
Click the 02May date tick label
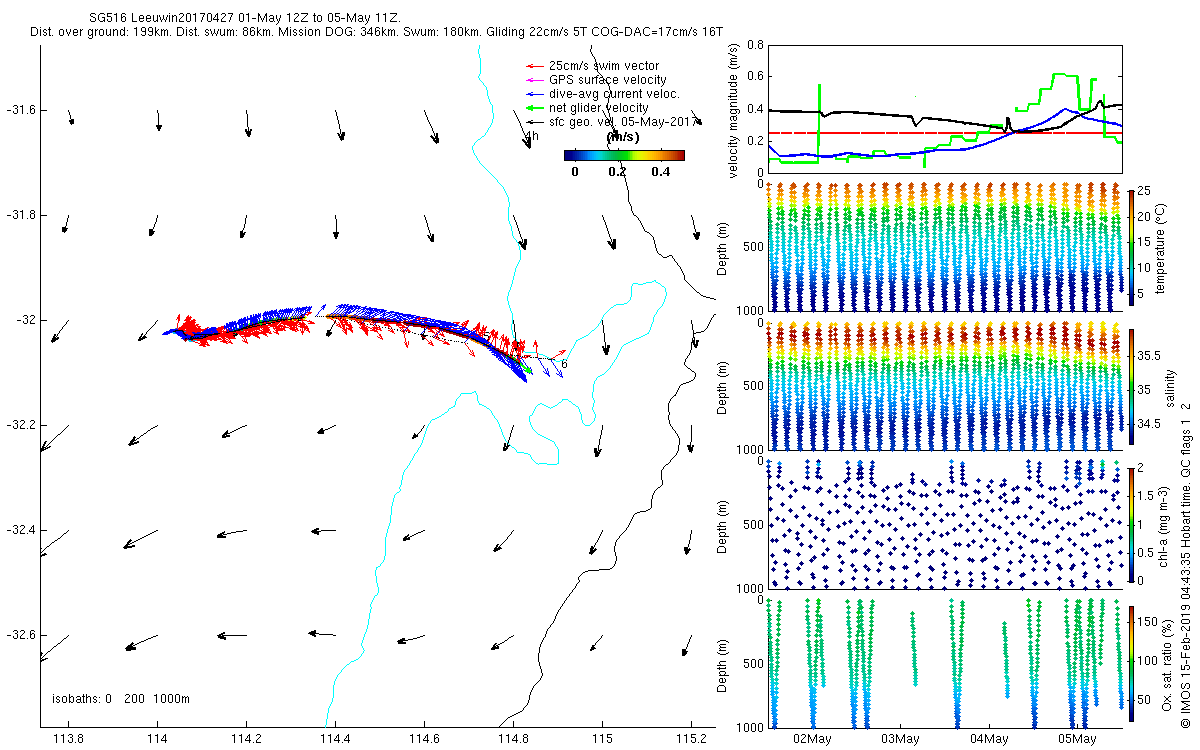[x=811, y=739]
